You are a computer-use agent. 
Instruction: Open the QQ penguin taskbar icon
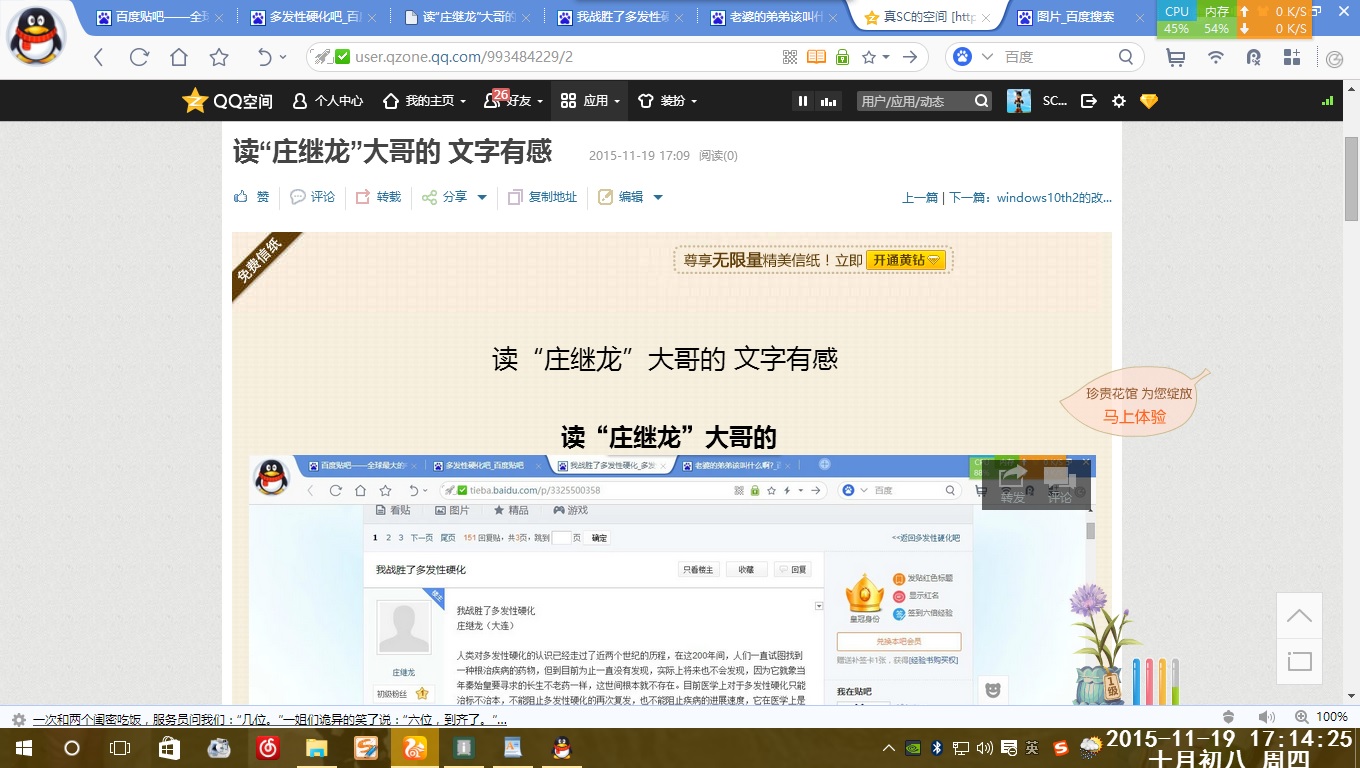point(562,748)
